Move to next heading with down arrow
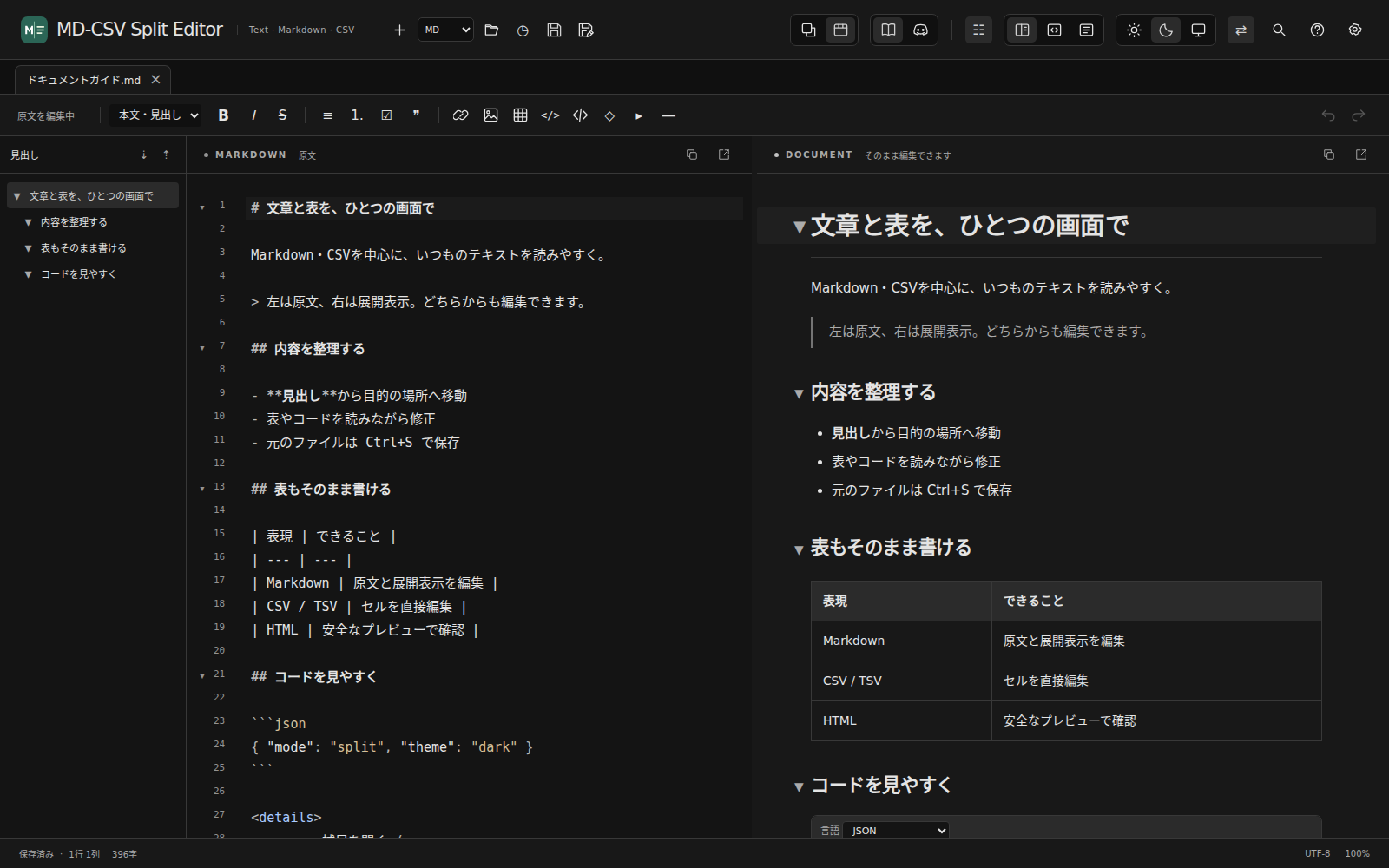Viewport: 1389px width, 868px height. tap(143, 155)
